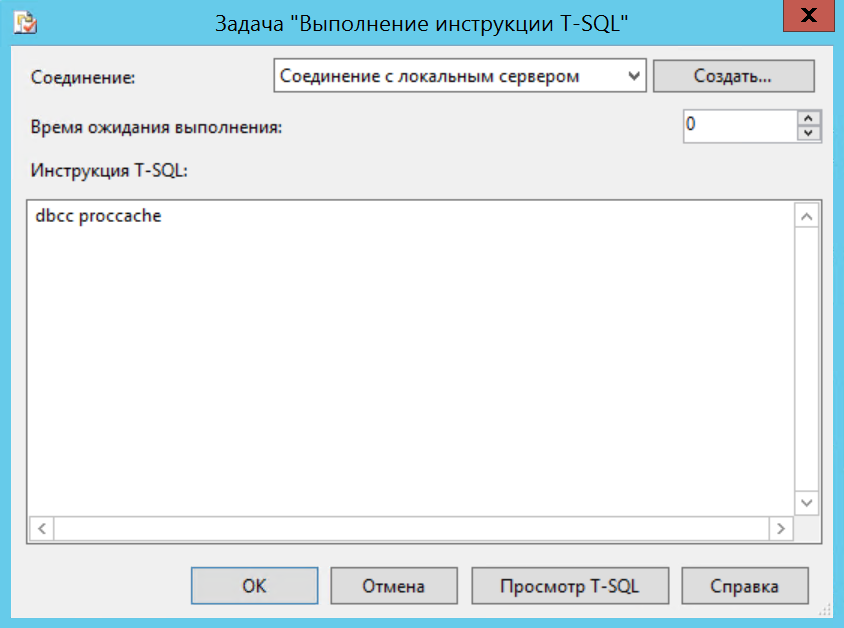This screenshot has height=628, width=844.
Task: Confirm the dialog with OK
Action: (x=254, y=586)
